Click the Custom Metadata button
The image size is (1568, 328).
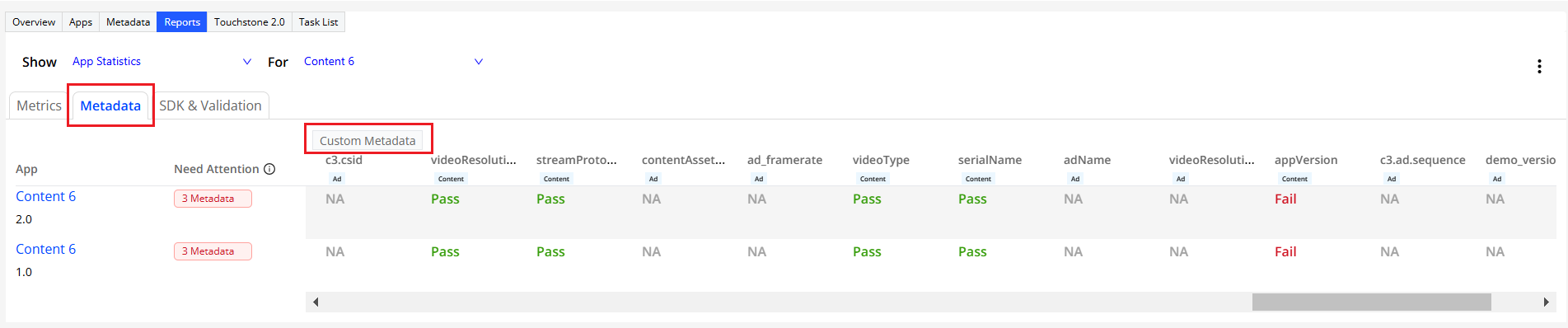coord(367,141)
